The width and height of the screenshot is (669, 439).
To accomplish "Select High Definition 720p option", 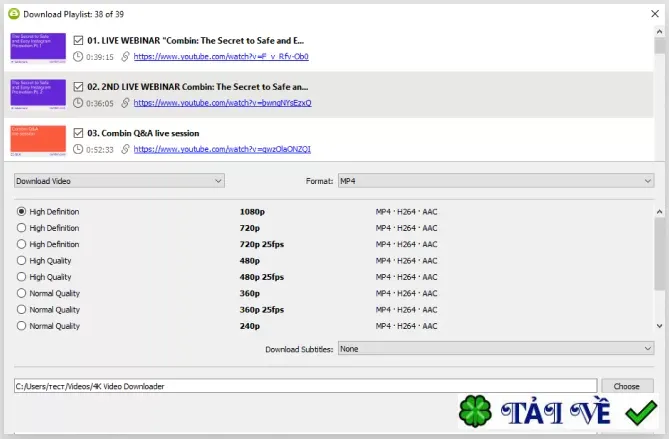I will tap(21, 228).
